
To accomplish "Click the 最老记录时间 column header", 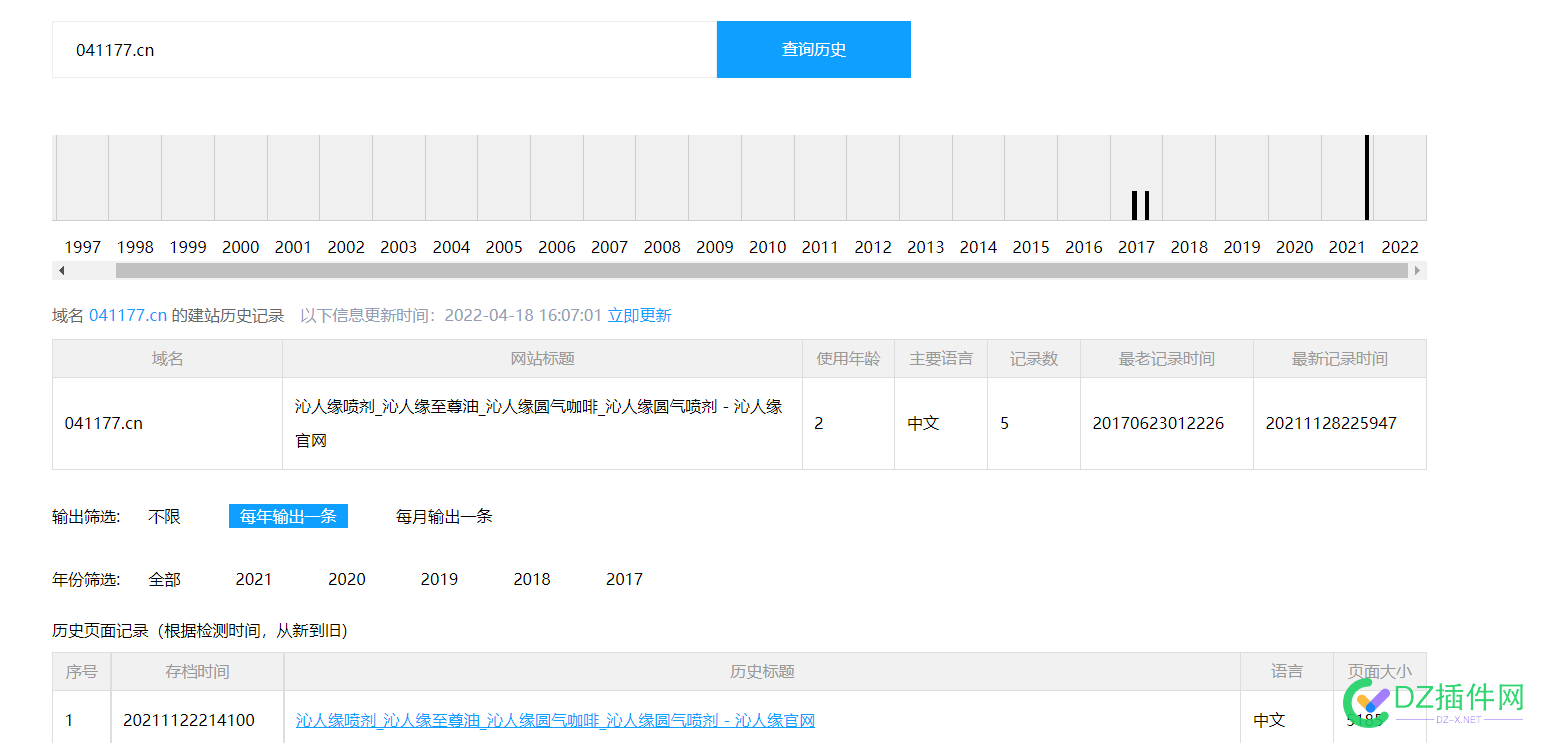I will click(1167, 359).
